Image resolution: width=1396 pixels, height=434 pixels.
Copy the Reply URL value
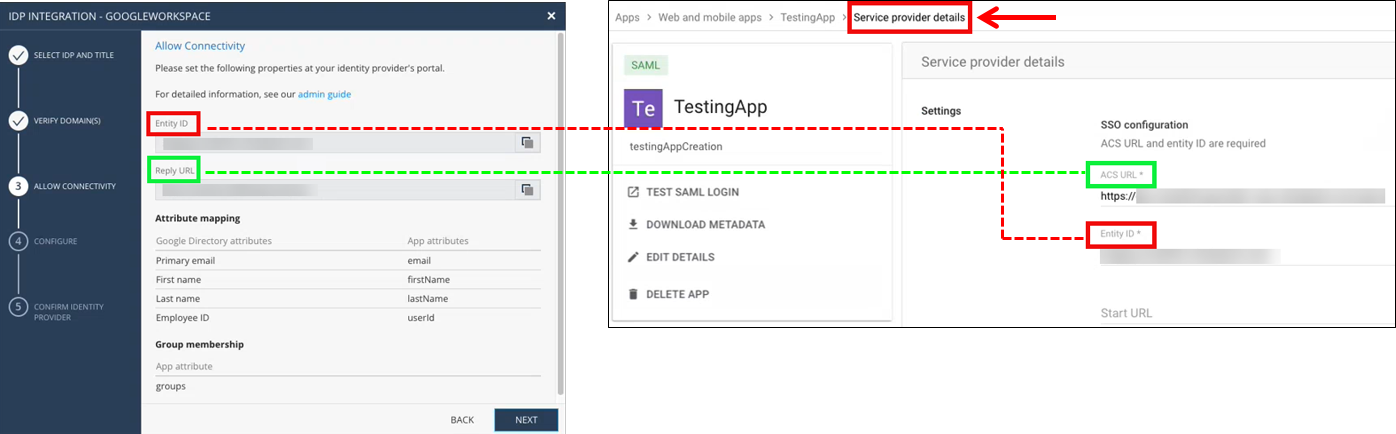(x=527, y=190)
